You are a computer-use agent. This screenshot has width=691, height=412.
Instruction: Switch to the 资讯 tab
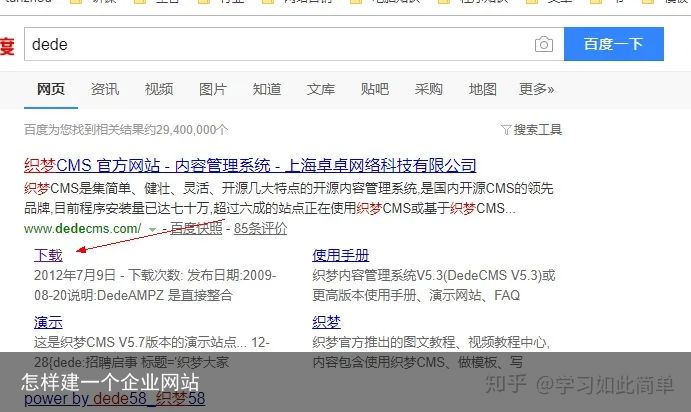click(x=105, y=89)
